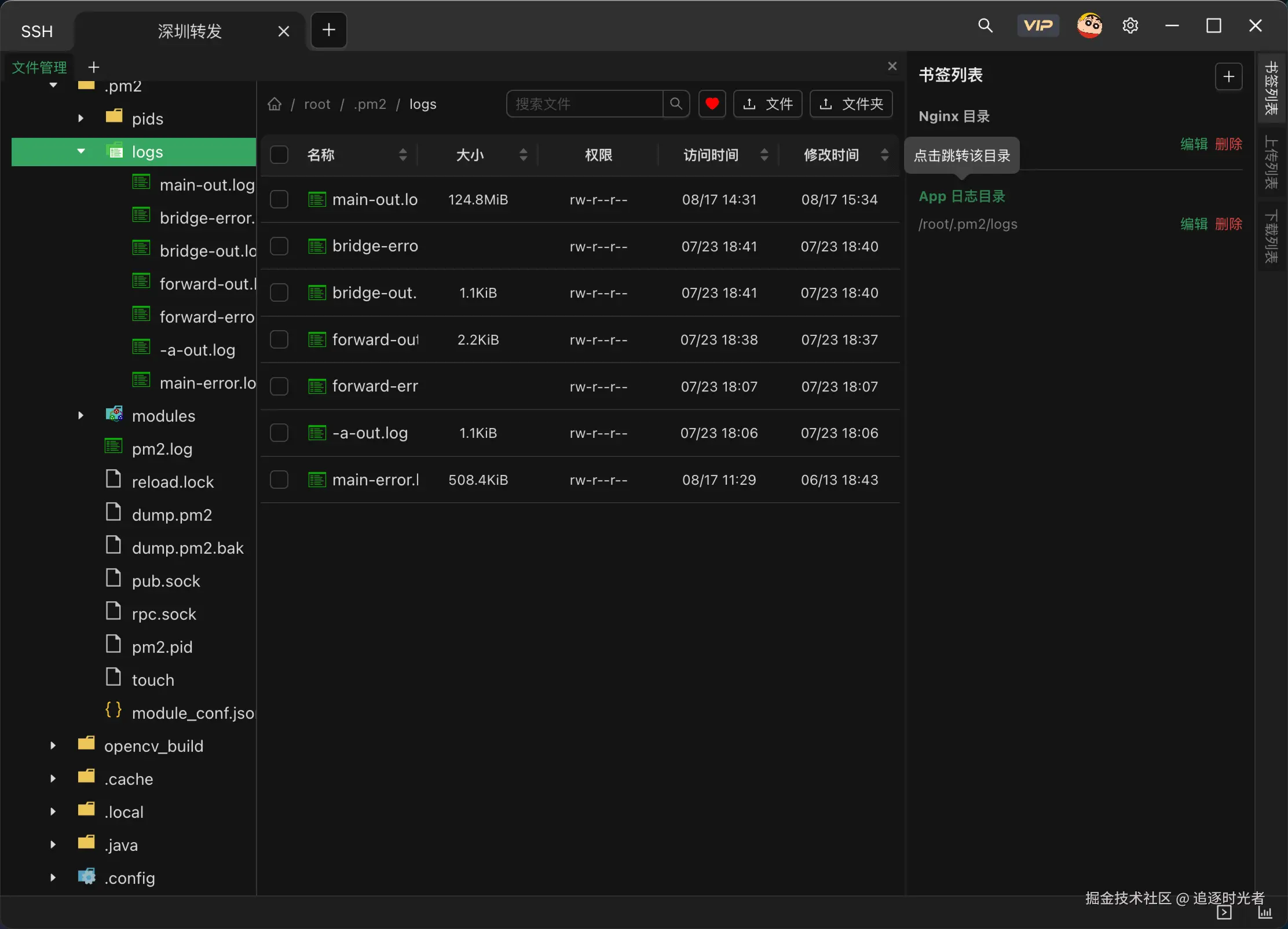
Task: Click the 搜索文件 input field
Action: [x=584, y=104]
